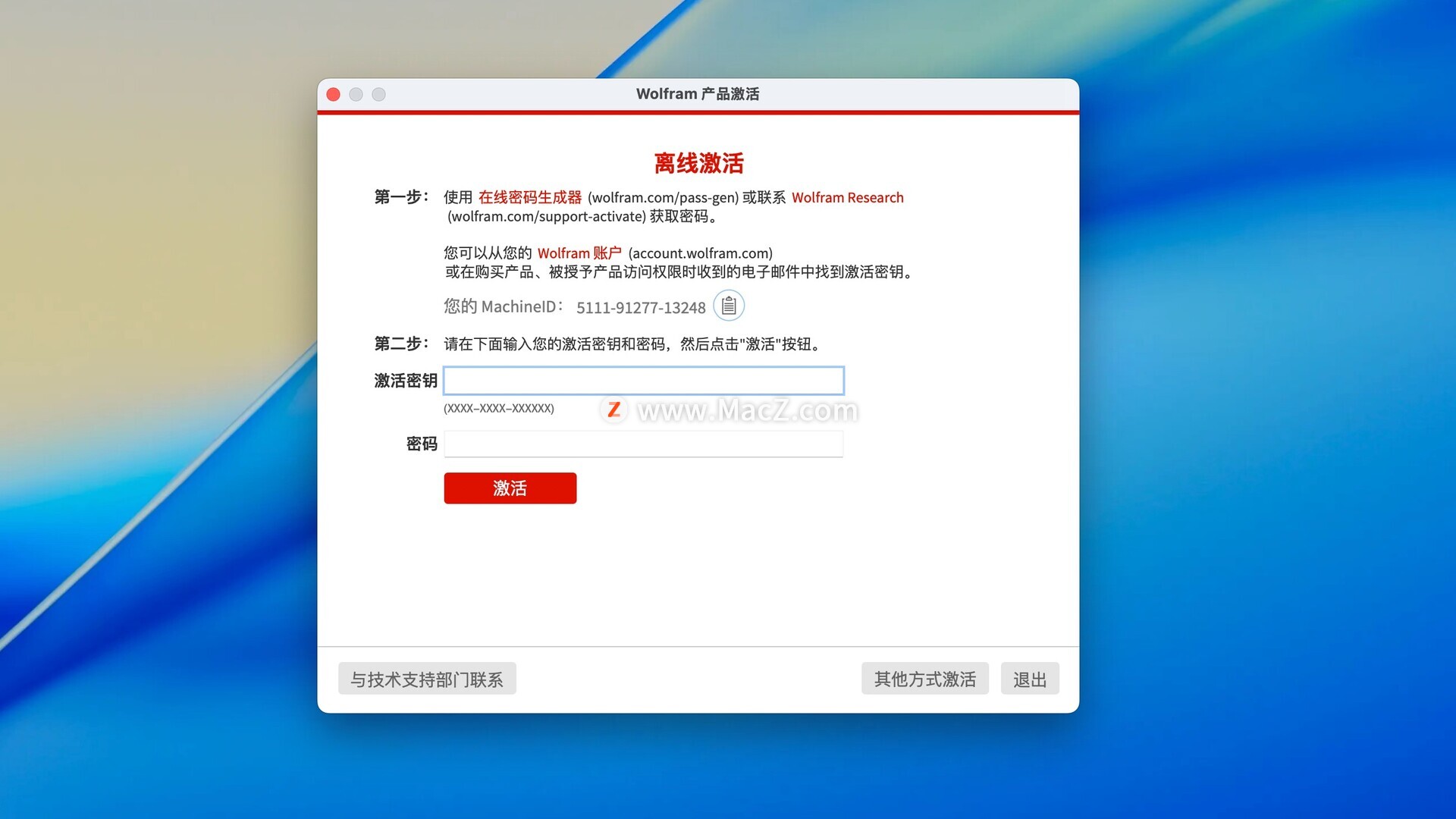
Task: Click the 退出 button
Action: pos(1030,679)
